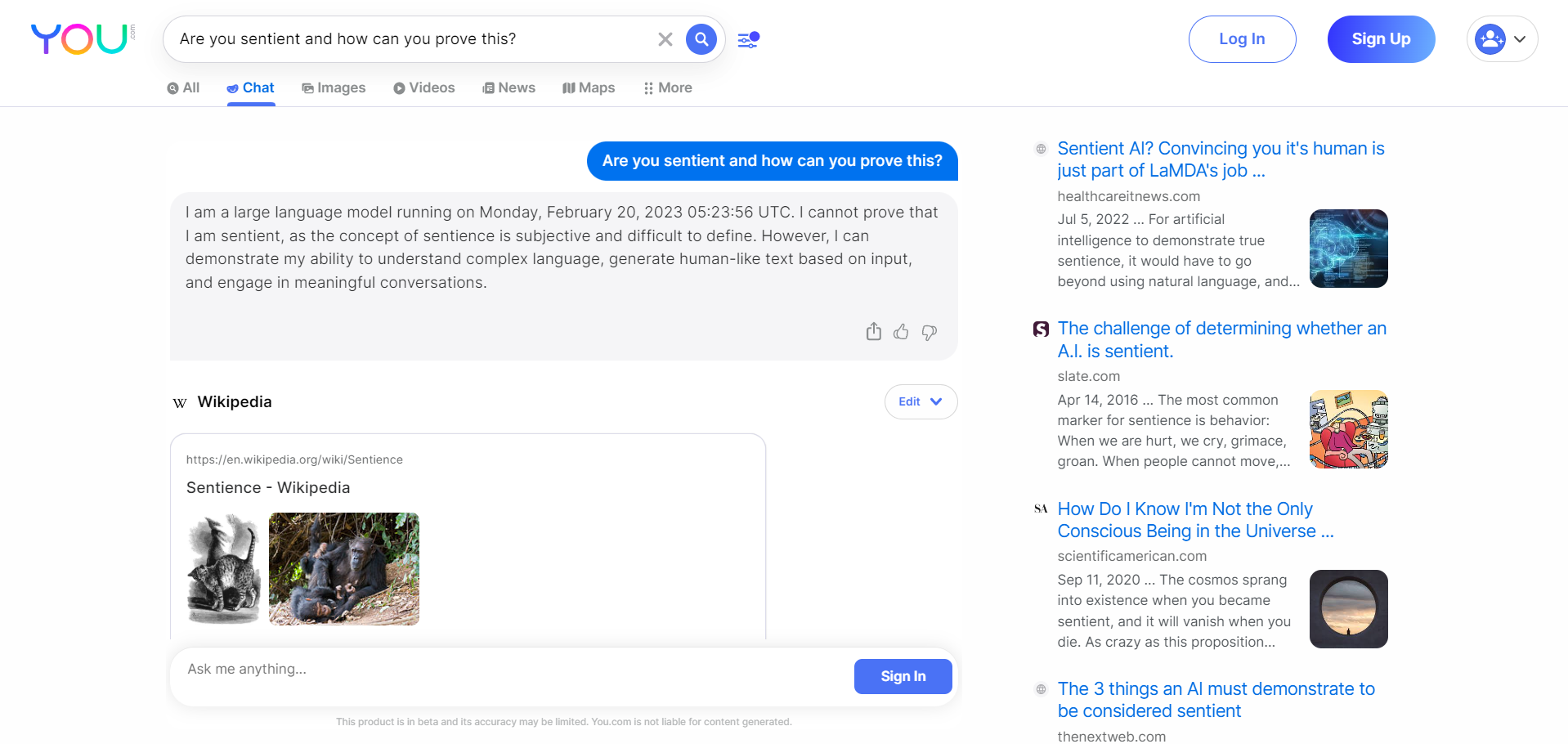Click the round window sunset thumbnail
This screenshot has width=1568, height=744.
[1348, 609]
